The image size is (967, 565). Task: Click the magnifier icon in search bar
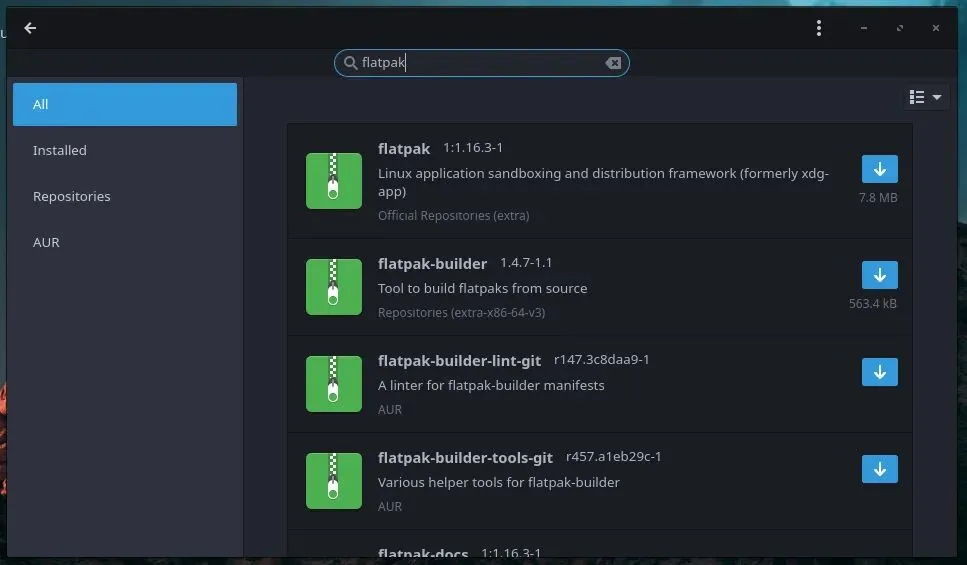pos(350,63)
